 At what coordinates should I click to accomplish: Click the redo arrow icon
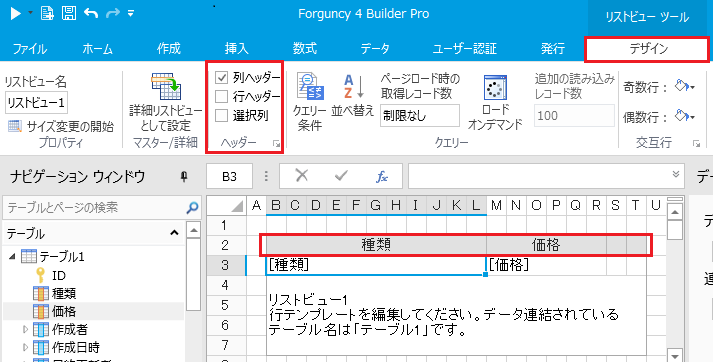point(113,13)
